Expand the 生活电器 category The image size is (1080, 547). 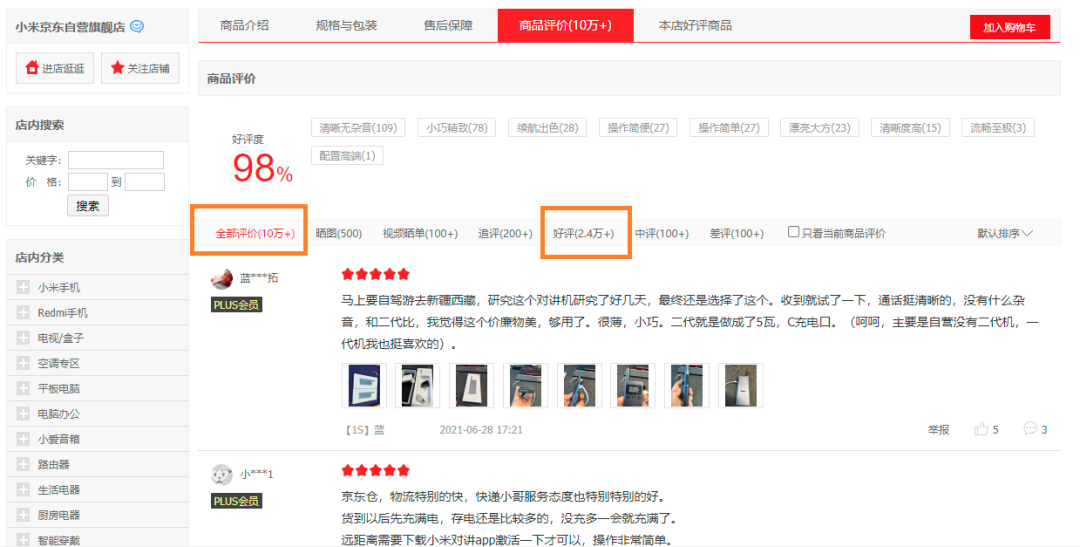click(x=23, y=490)
